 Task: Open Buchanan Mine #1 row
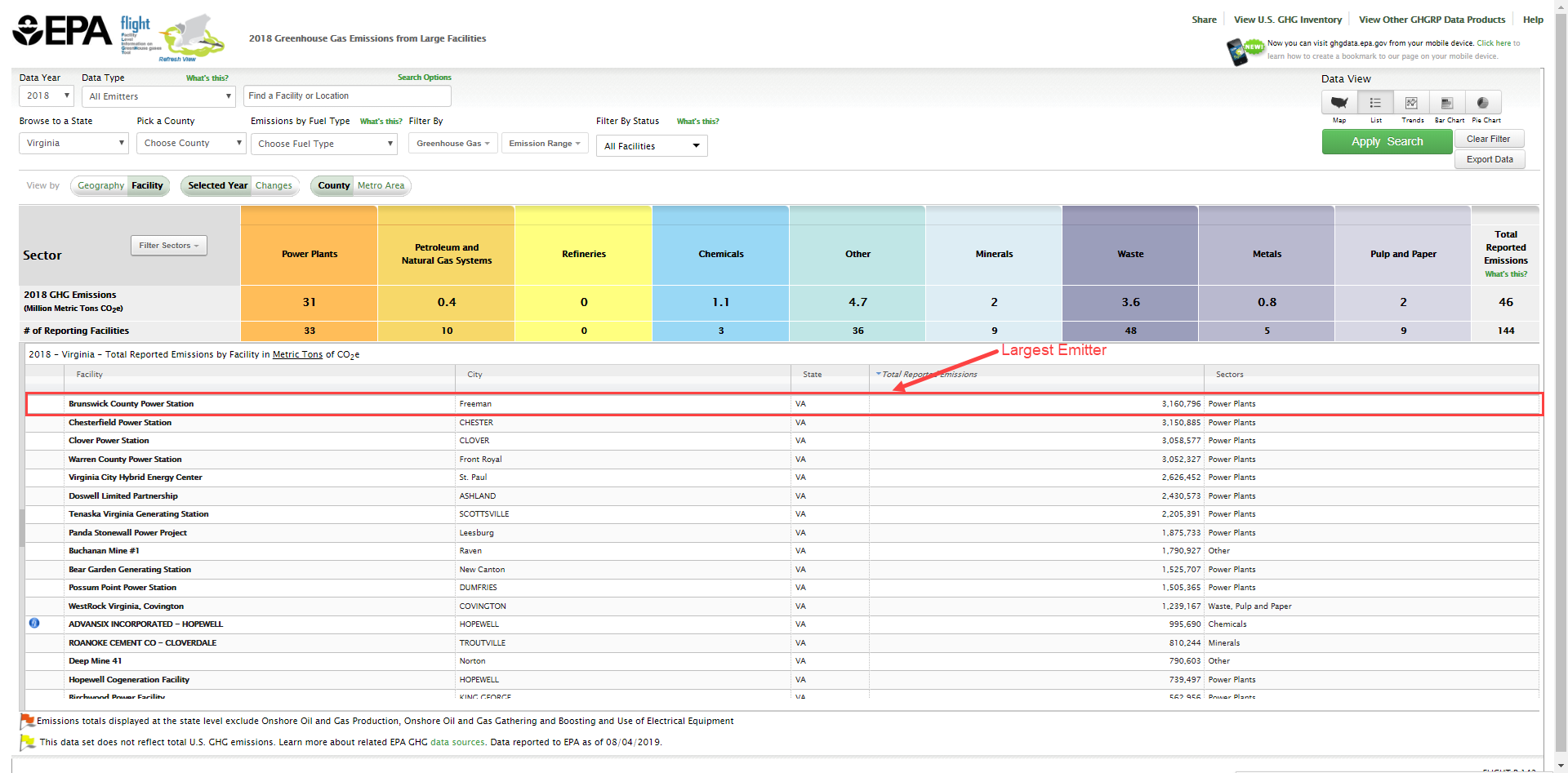pos(104,551)
